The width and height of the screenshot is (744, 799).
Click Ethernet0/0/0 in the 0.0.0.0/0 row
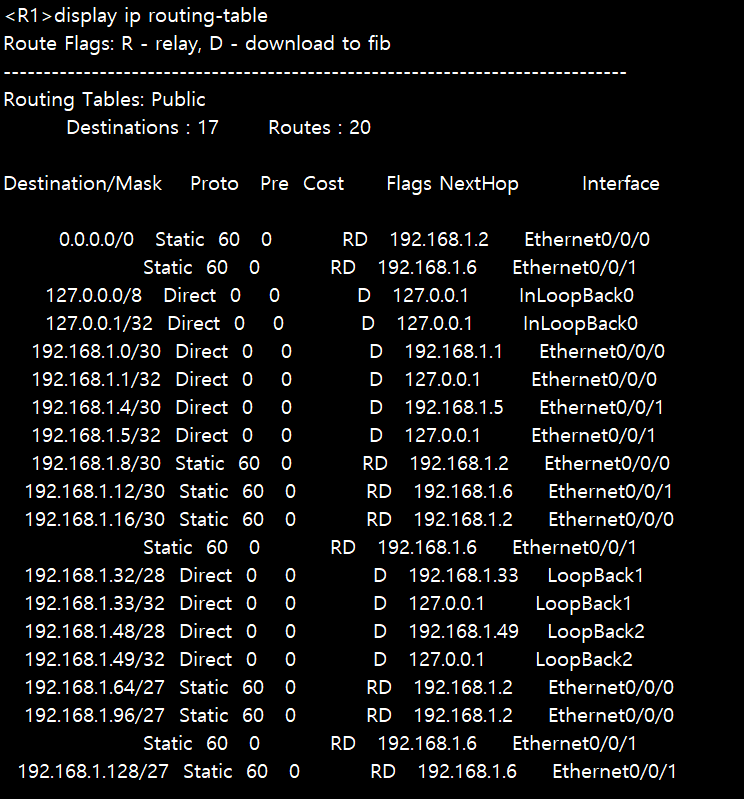tap(587, 239)
